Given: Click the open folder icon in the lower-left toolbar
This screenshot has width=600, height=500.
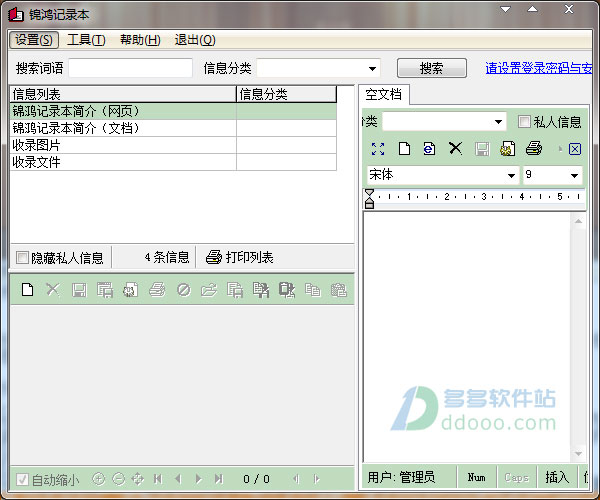Looking at the screenshot, I should coord(209,290).
